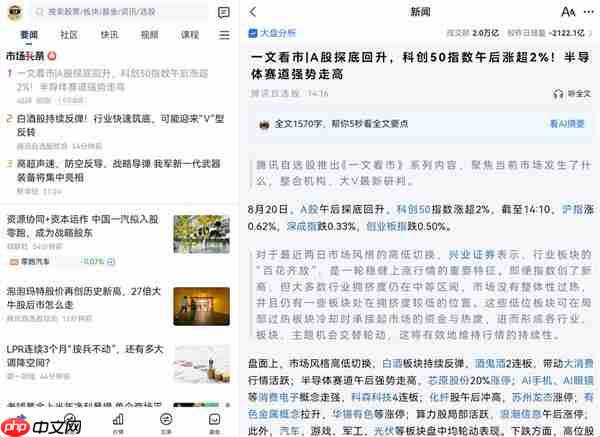Open the hamburger menu for more channels
Image resolution: width=600 pixels, height=437 pixels.
225,35
